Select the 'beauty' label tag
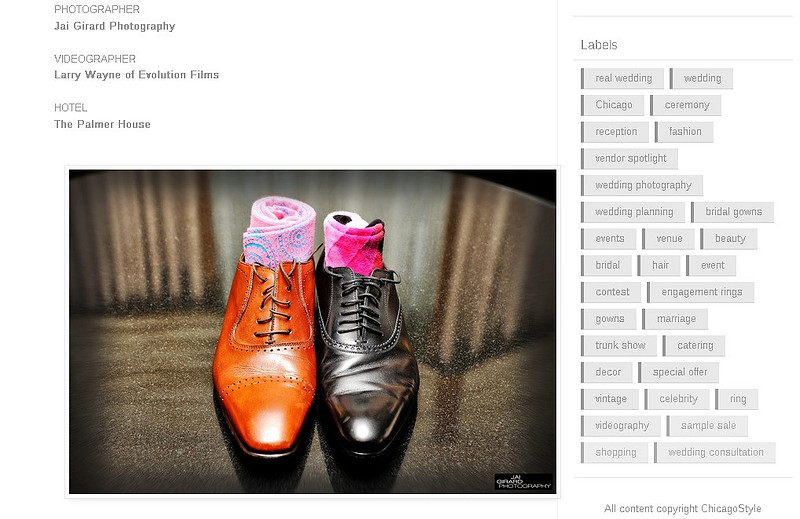Image resolution: width=800 pixels, height=519 pixels. (x=729, y=239)
